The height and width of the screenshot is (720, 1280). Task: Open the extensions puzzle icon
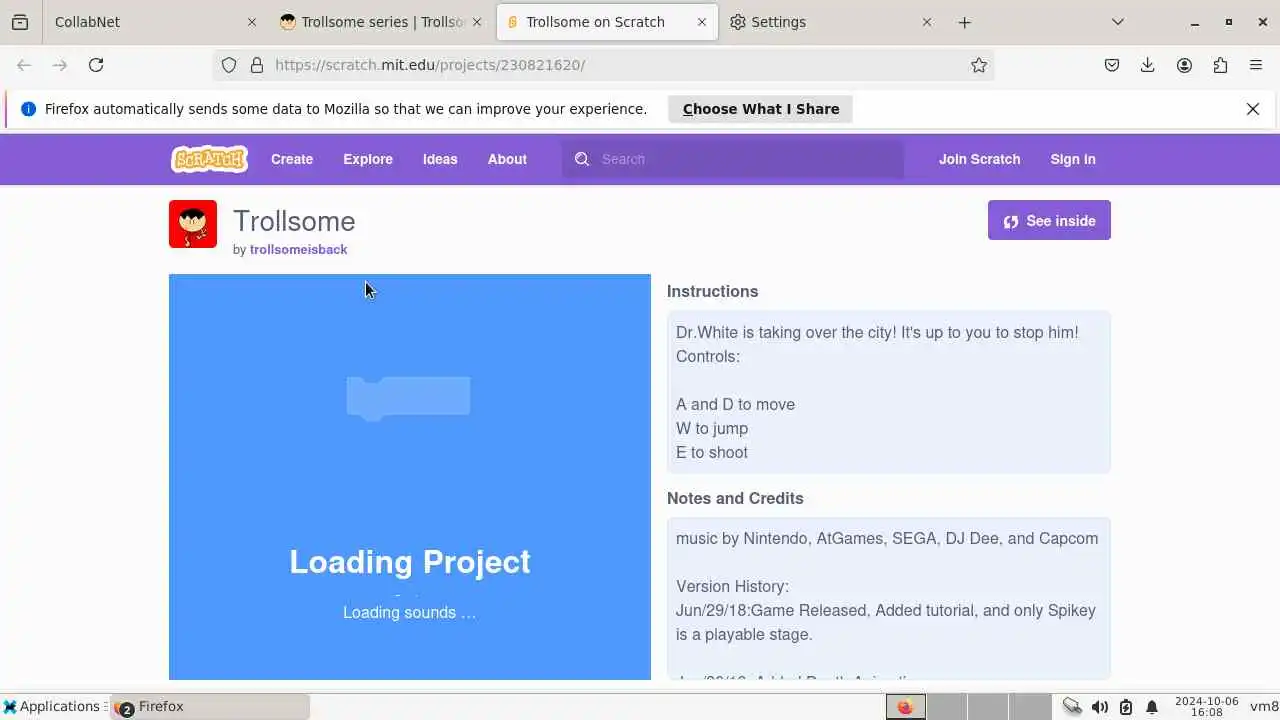pos(1220,65)
